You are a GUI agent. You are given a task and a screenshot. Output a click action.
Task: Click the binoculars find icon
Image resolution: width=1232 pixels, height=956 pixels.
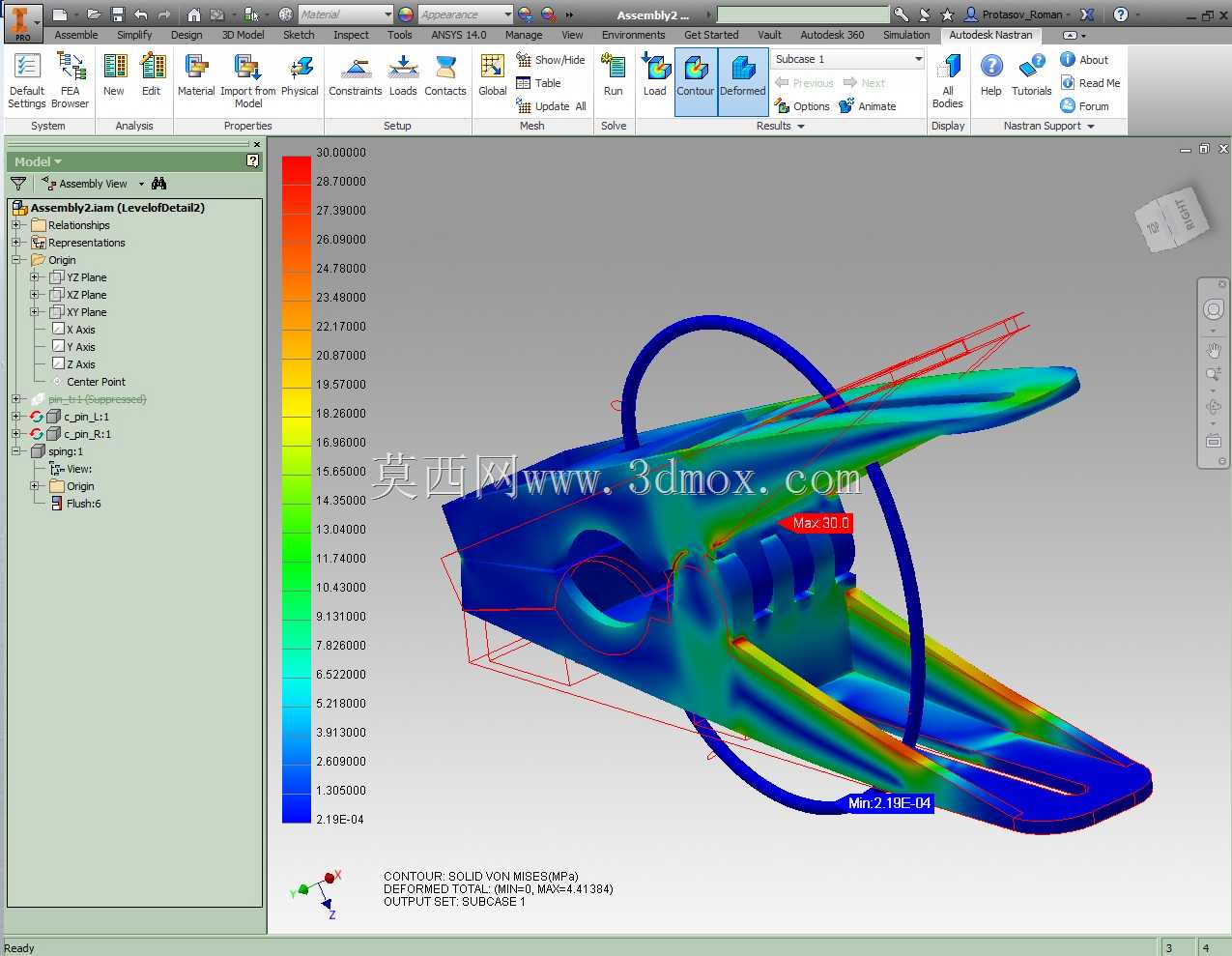pyautogui.click(x=159, y=184)
